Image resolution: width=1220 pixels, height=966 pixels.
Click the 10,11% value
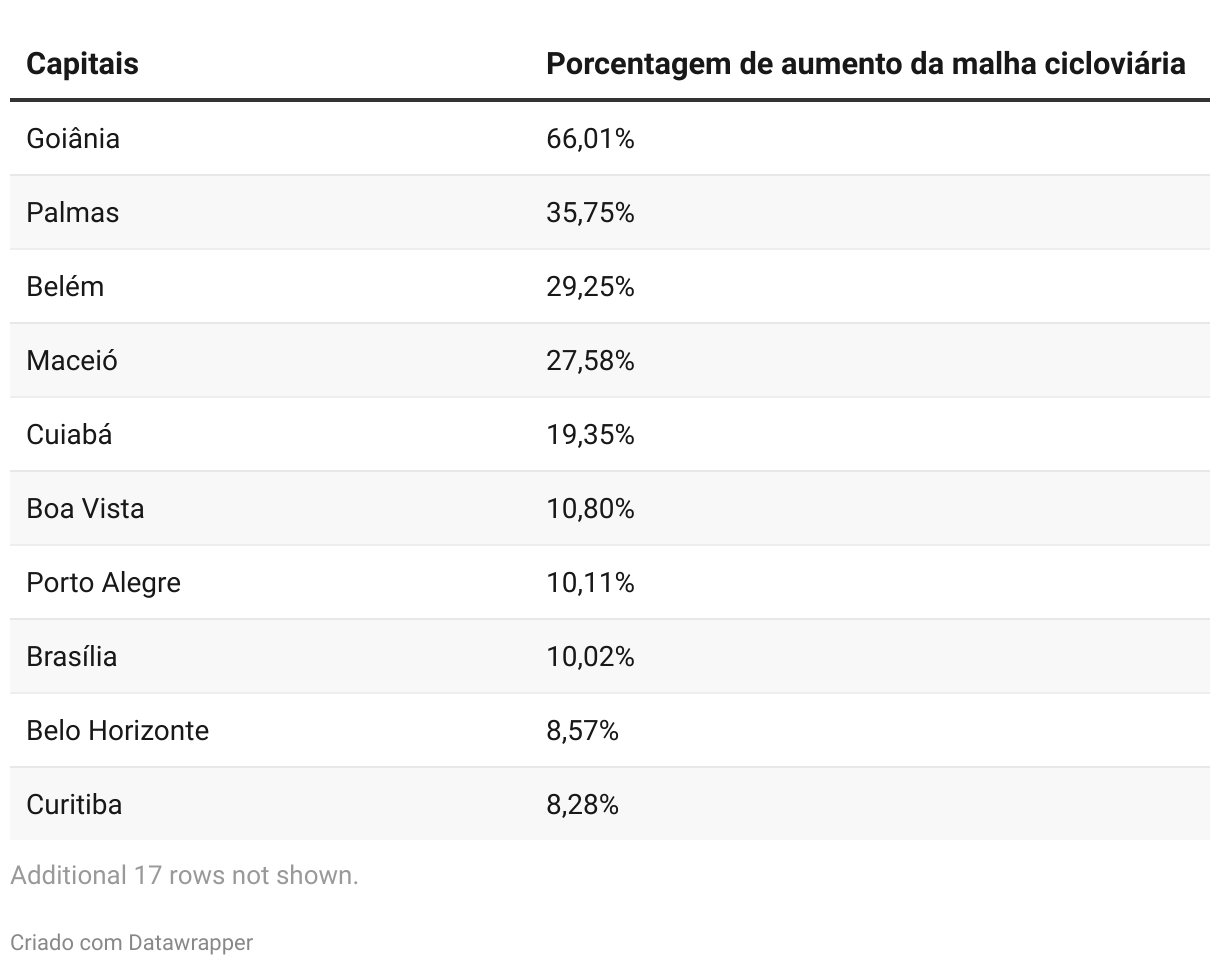click(590, 582)
